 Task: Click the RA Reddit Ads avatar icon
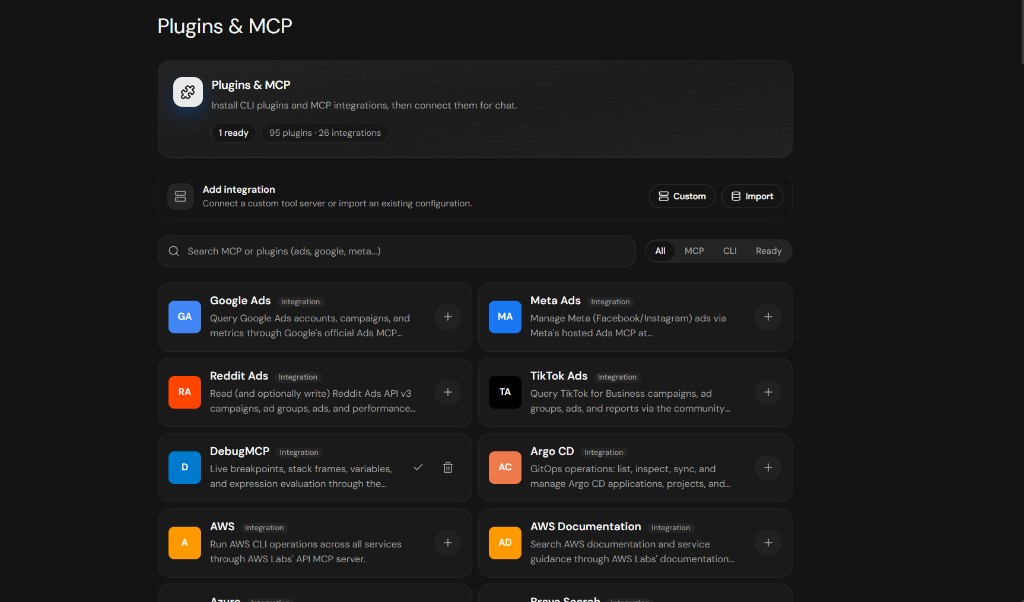(x=185, y=392)
